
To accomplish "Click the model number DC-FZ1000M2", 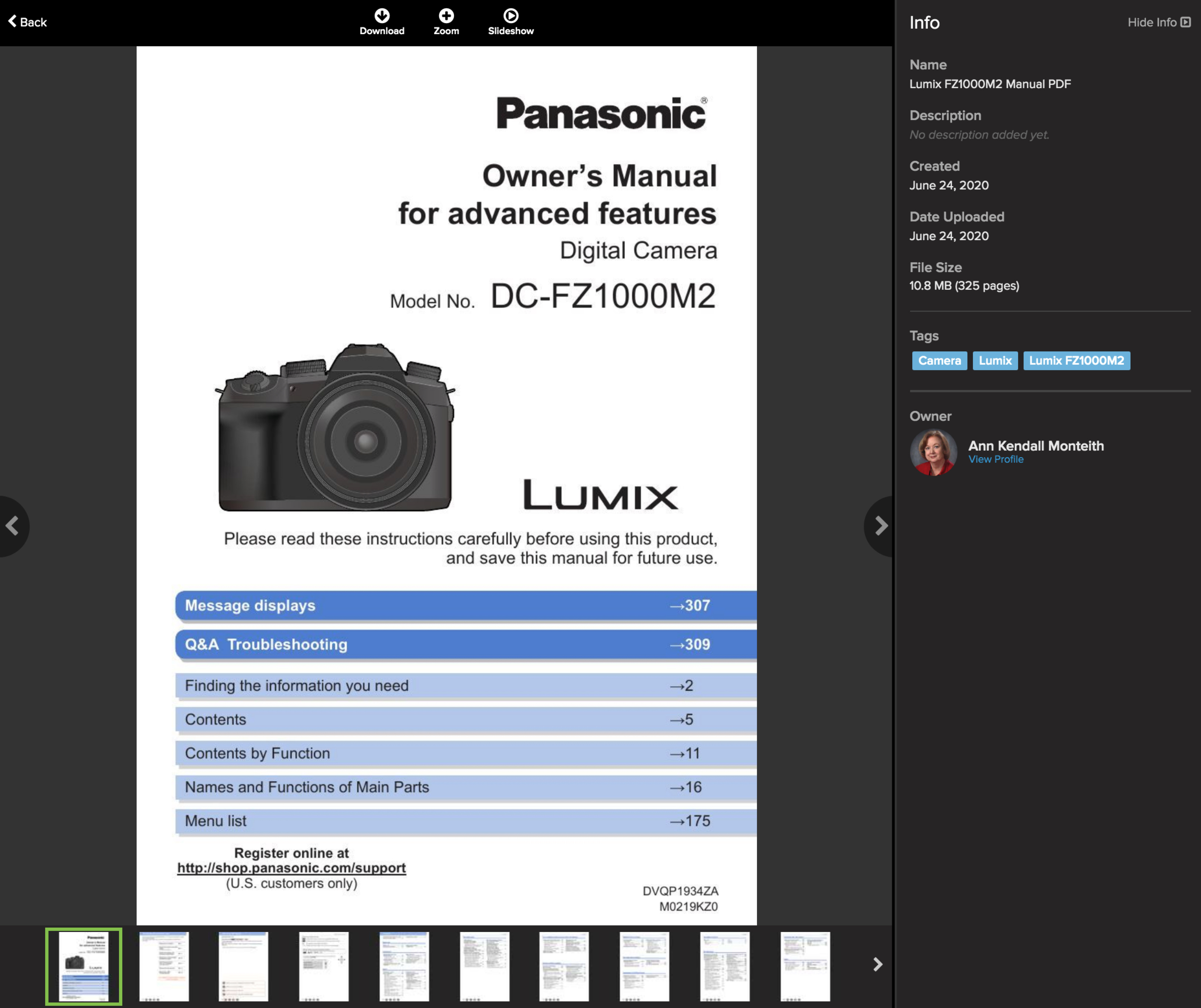I will [x=603, y=296].
